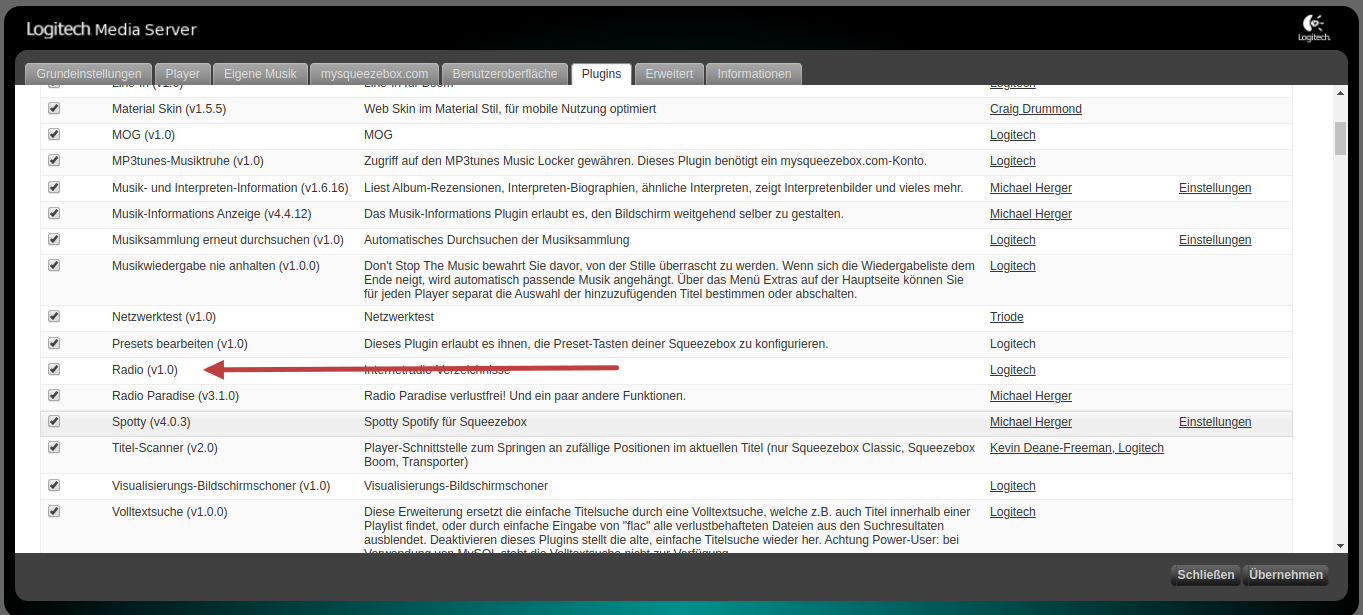This screenshot has height=615, width=1363.
Task: Open Logitech link for Visualisierungs-Bildschirmschoner
Action: [x=1013, y=486]
